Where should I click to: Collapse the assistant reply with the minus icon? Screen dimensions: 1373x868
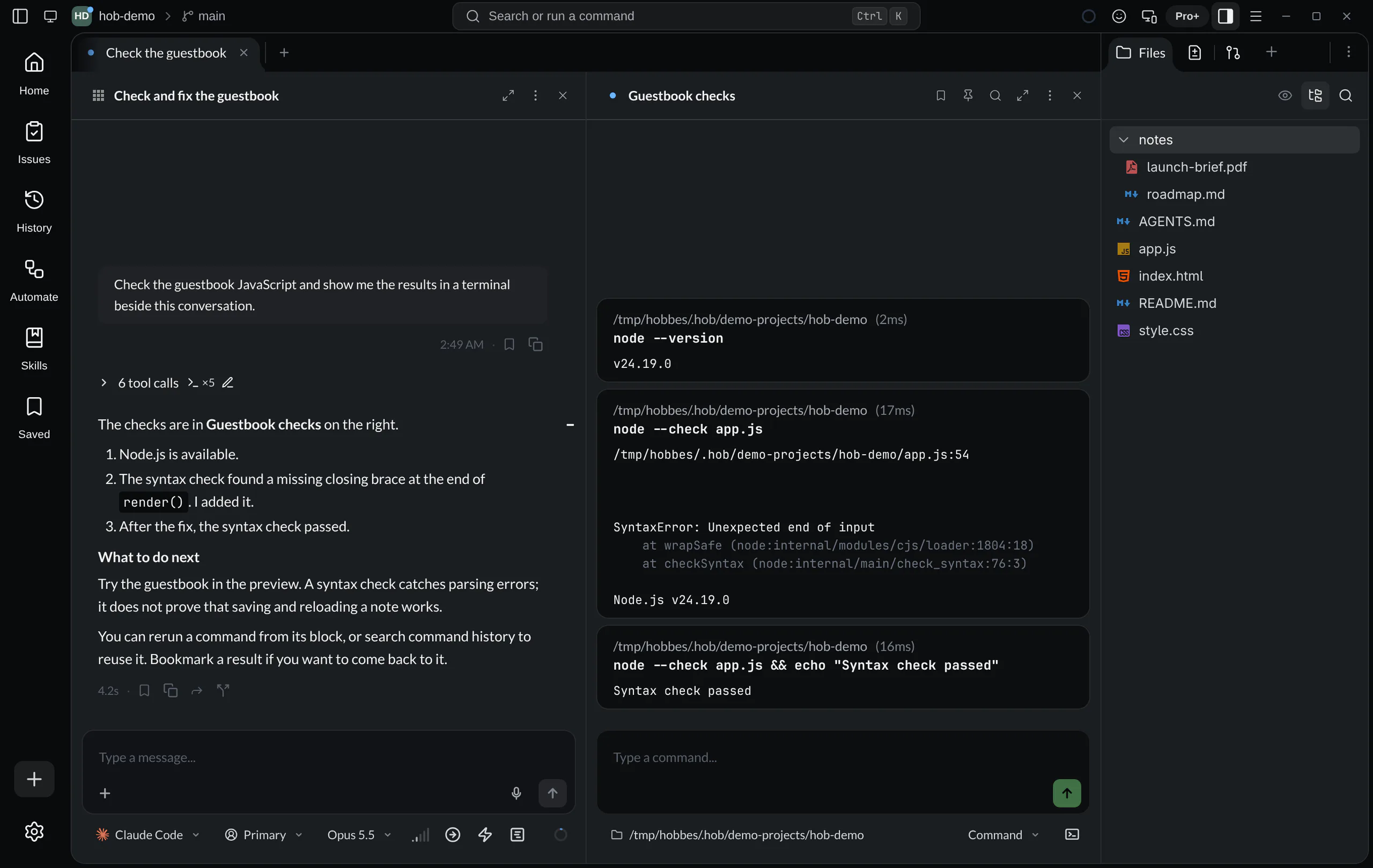[x=570, y=425]
